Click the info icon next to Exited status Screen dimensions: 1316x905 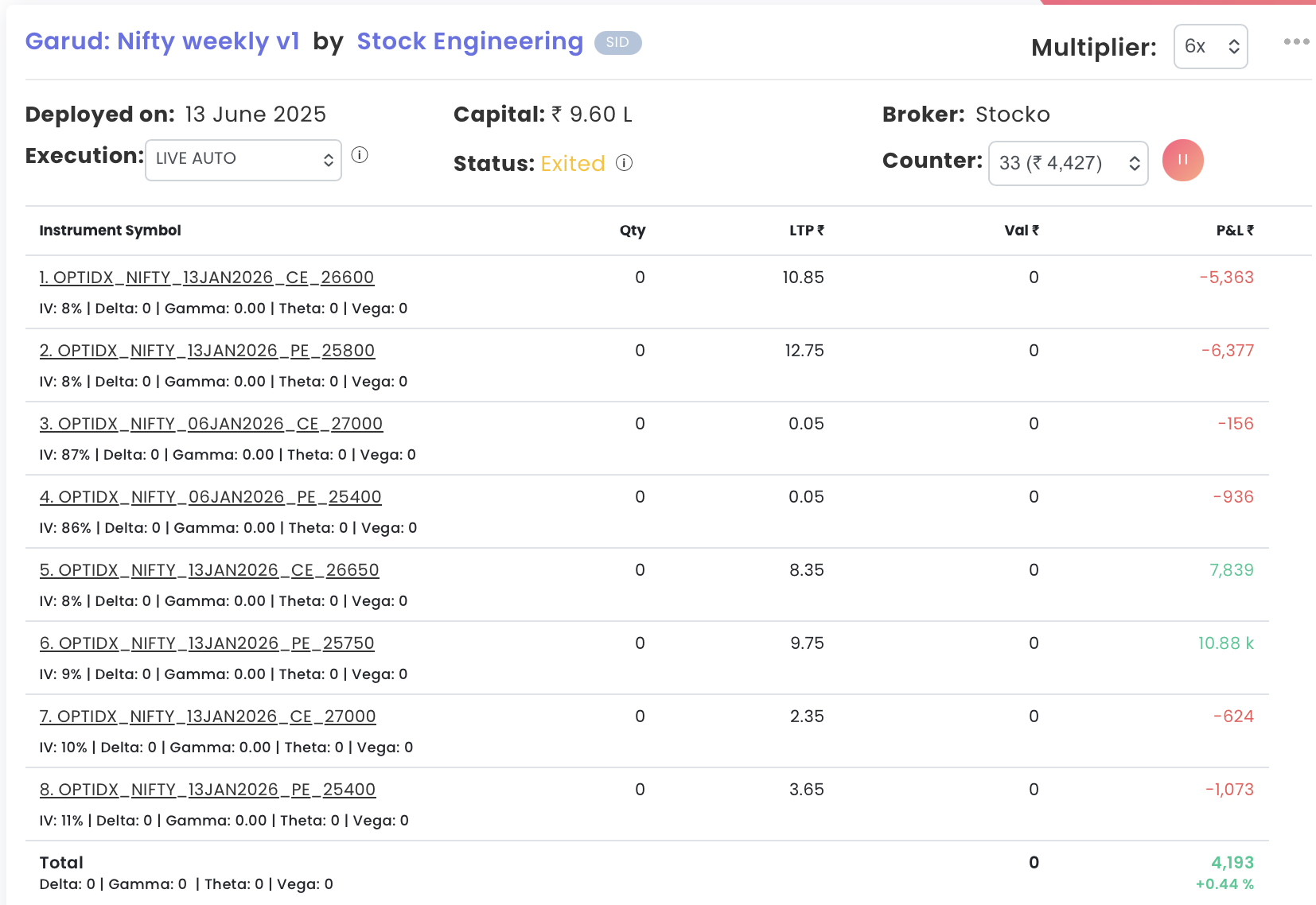click(x=625, y=163)
